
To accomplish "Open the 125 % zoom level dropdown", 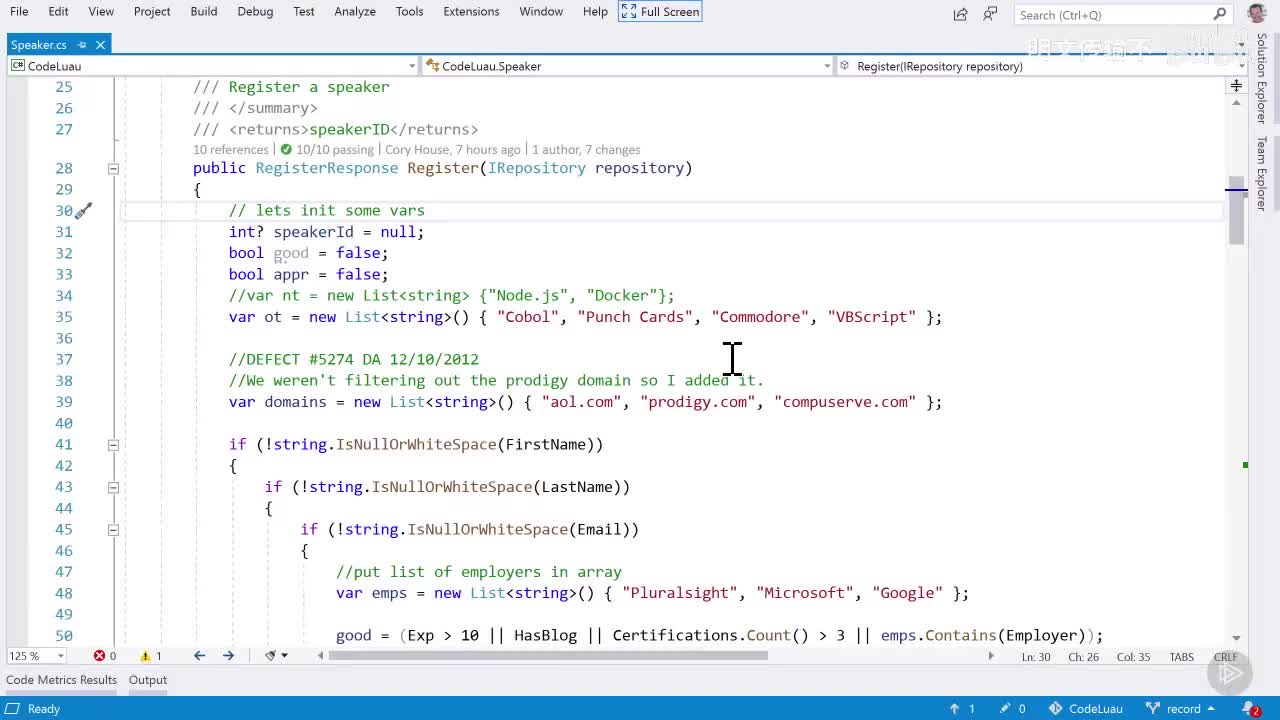I will point(60,656).
